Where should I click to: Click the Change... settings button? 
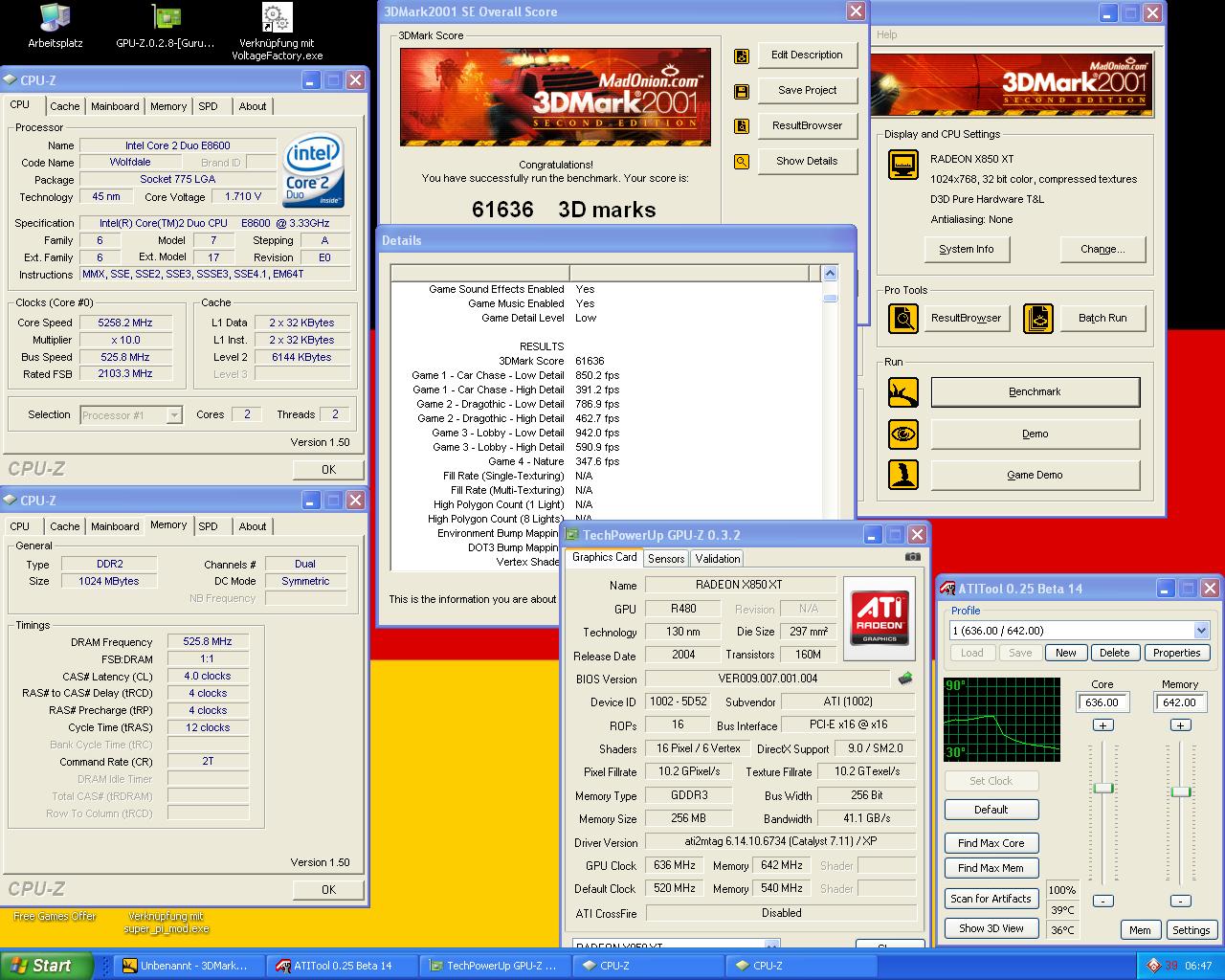pyautogui.click(x=1102, y=250)
